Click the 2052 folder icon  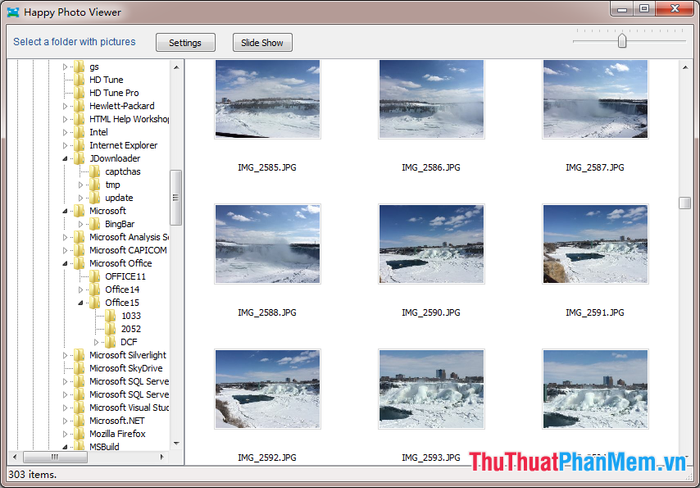pos(110,329)
